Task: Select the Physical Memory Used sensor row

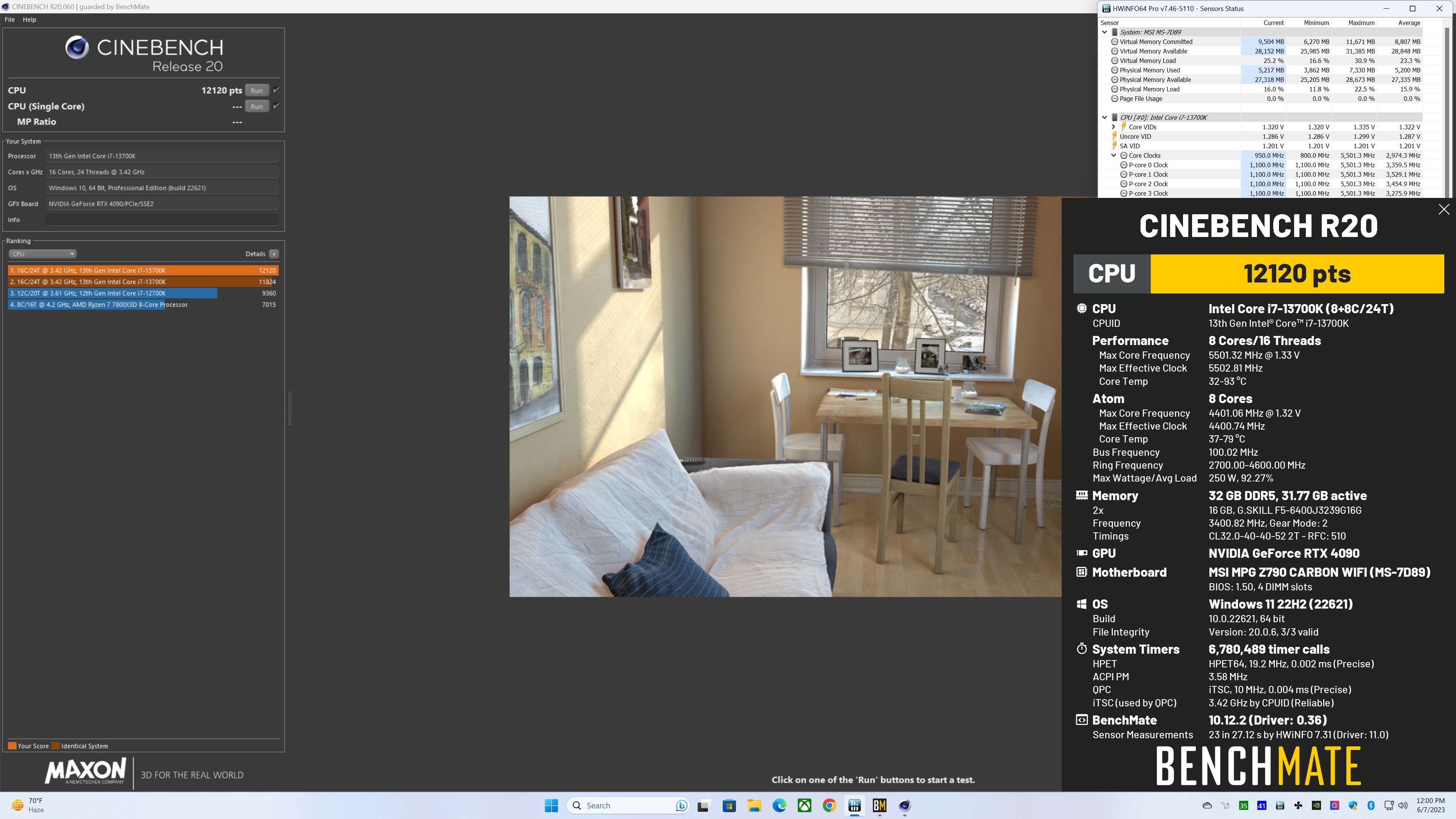Action: click(x=1260, y=70)
